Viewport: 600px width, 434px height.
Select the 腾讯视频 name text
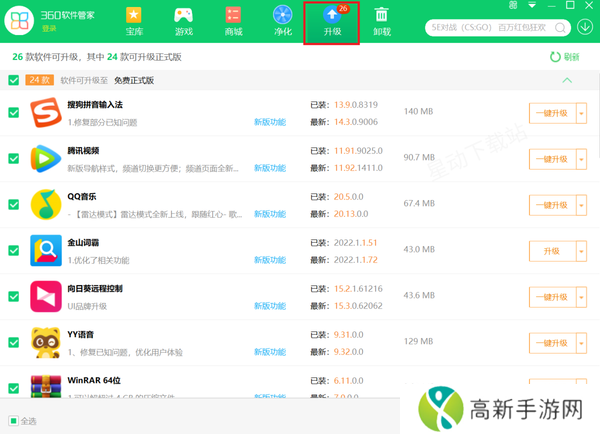click(83, 150)
